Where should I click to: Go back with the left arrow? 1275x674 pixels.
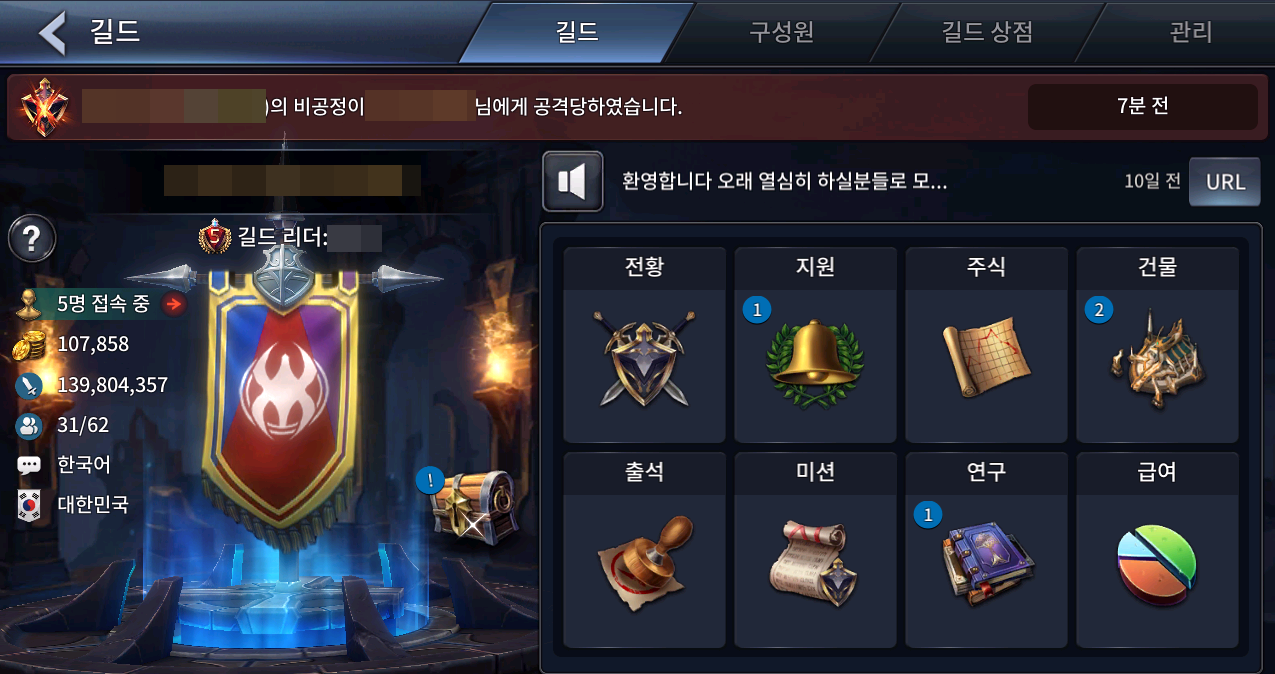[52, 32]
